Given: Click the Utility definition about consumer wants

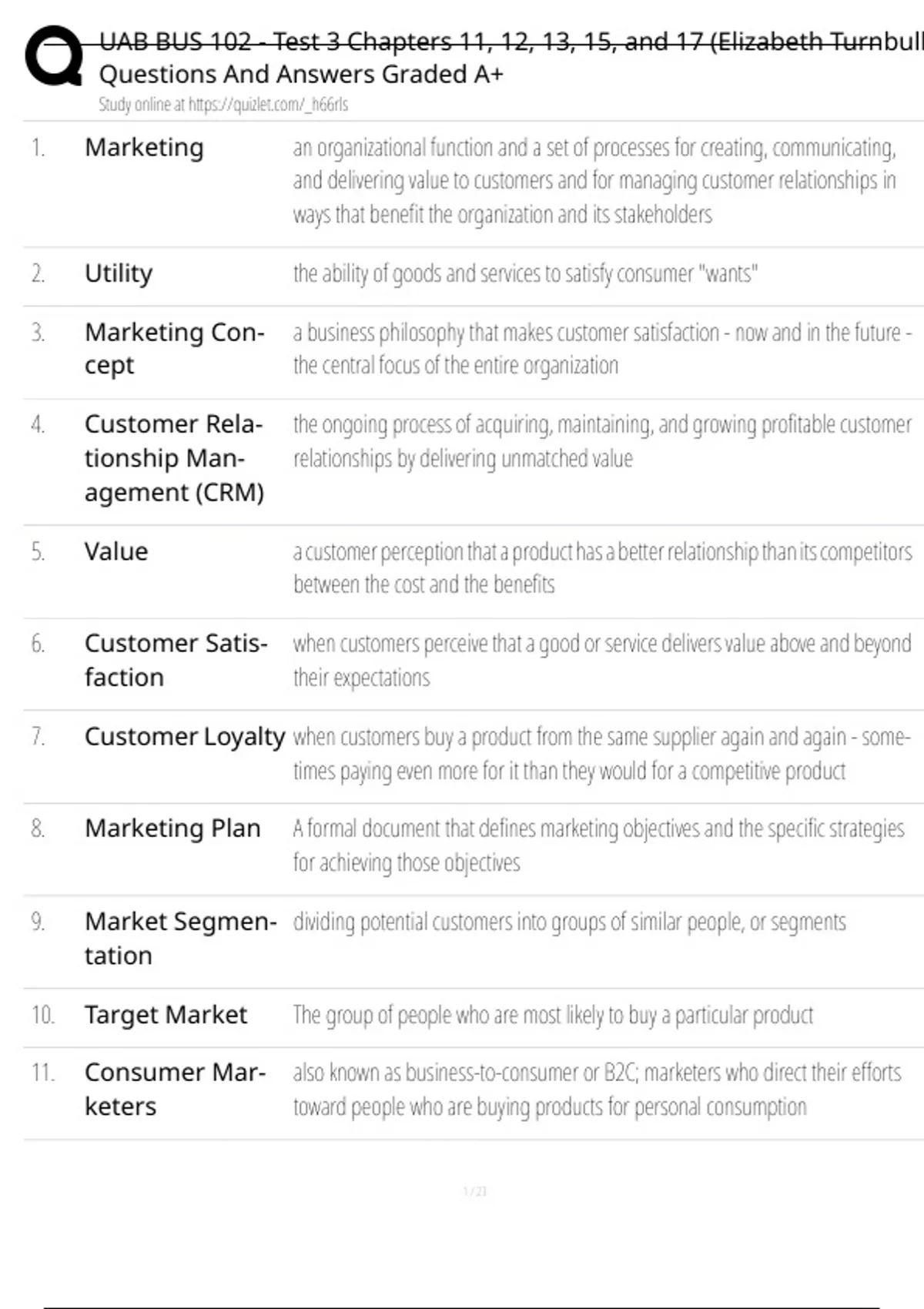Looking at the screenshot, I should pyautogui.click(x=525, y=273).
